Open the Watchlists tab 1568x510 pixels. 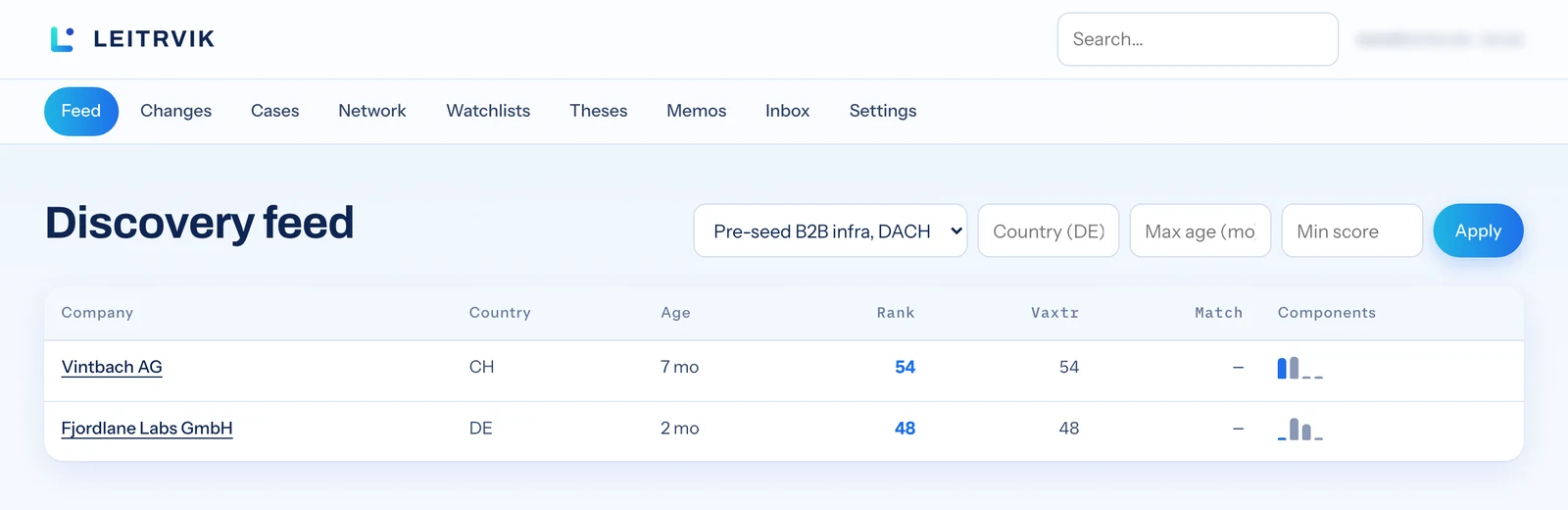[x=488, y=111]
